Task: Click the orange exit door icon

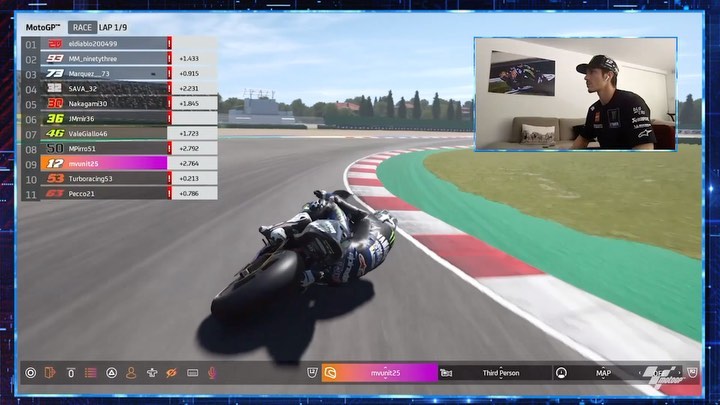Action: [x=50, y=372]
